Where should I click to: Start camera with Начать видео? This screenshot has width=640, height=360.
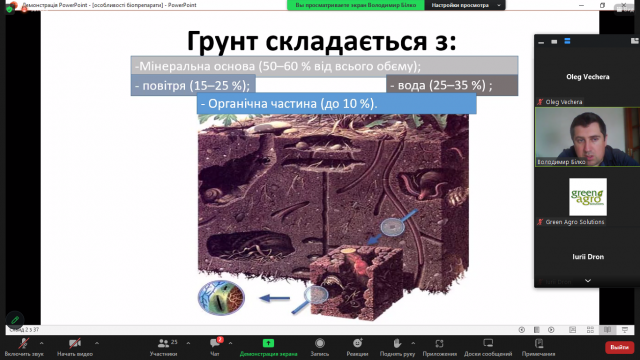click(75, 348)
